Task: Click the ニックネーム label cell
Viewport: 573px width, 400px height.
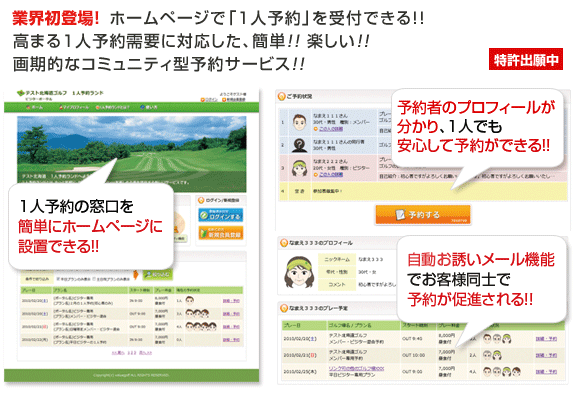Action: point(337,259)
